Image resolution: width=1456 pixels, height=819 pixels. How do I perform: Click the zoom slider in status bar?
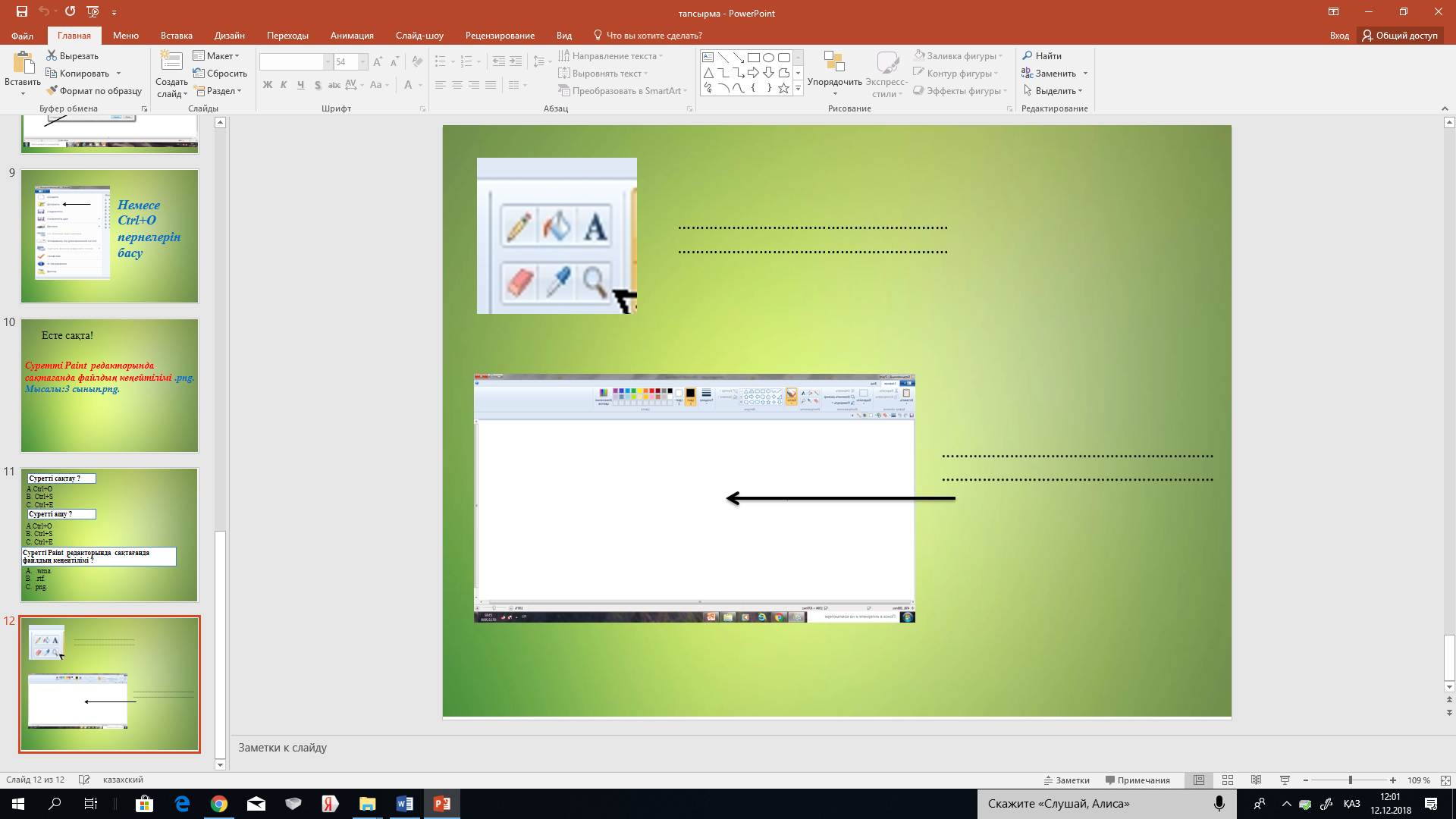(x=1350, y=780)
